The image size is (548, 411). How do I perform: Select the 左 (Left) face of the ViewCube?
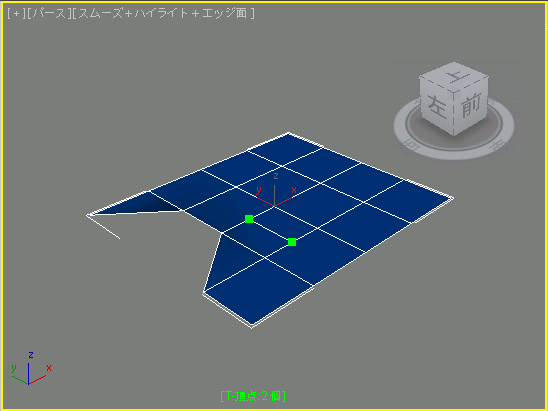[x=437, y=106]
